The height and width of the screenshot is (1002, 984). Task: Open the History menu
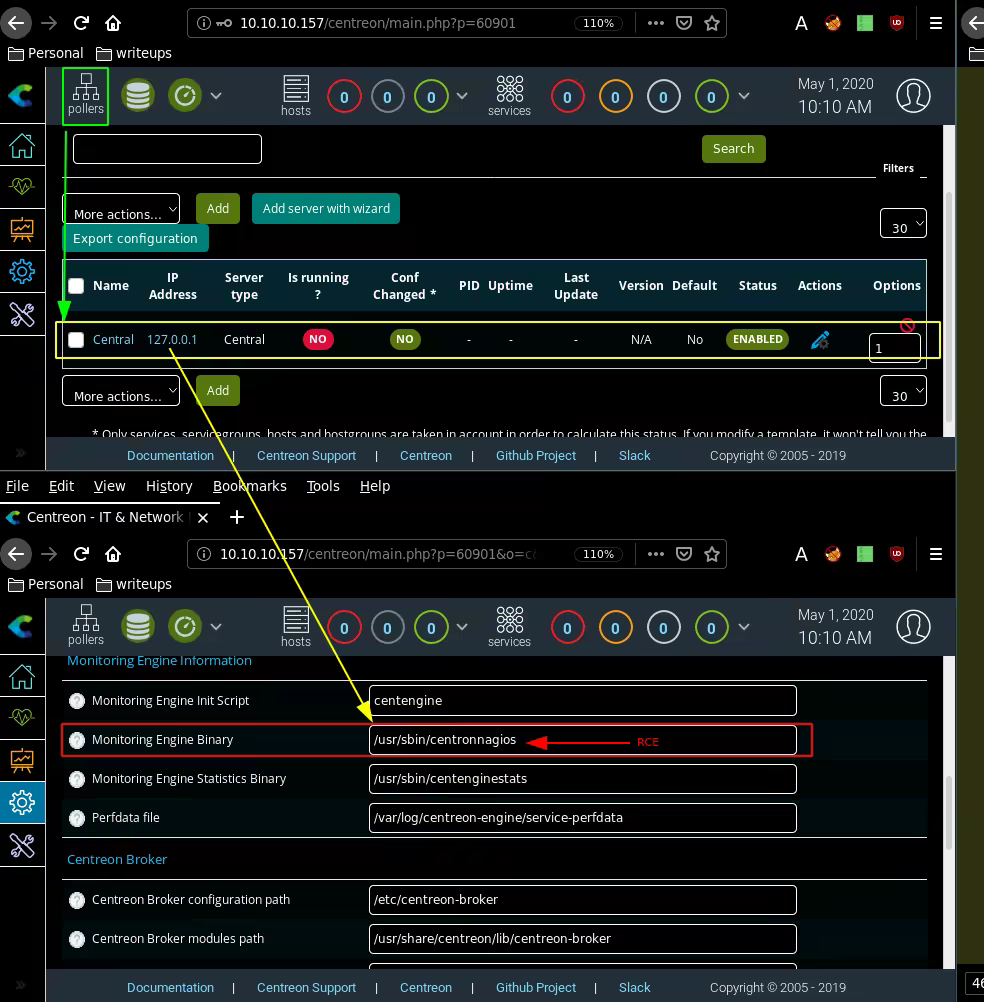(x=168, y=486)
